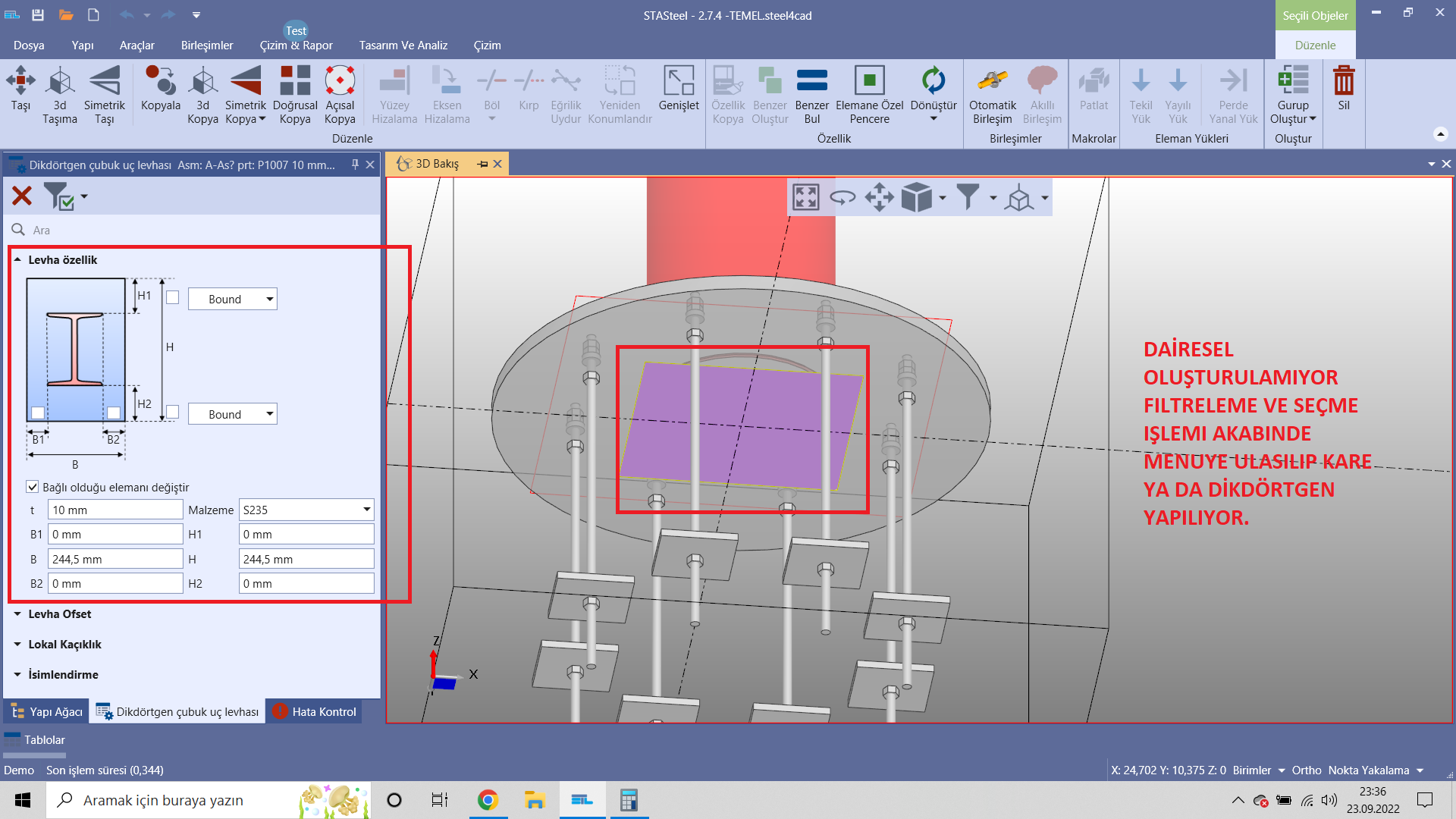
Task: Click the orbit rotate view icon
Action: [843, 198]
